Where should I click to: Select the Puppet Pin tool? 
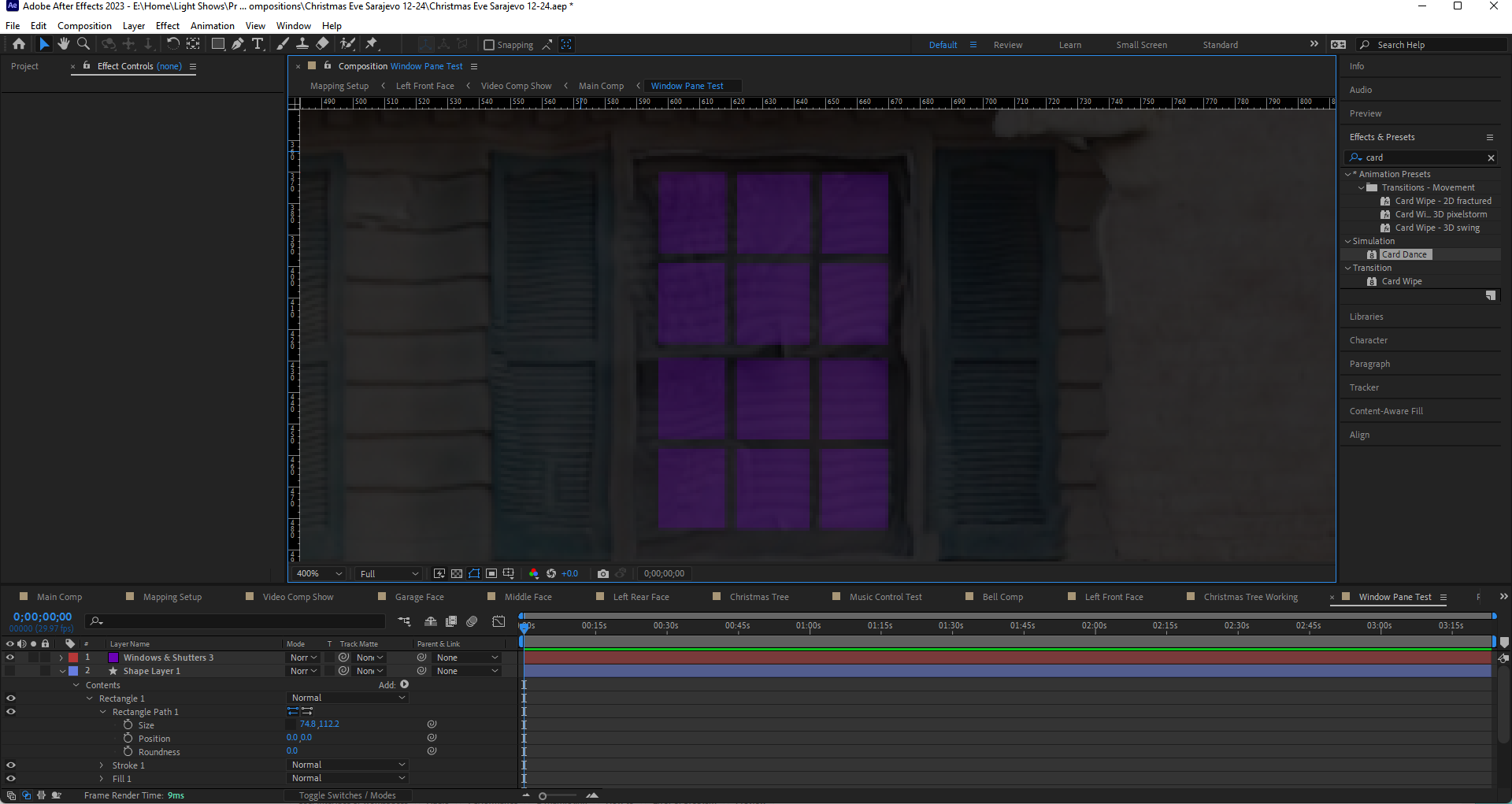[372, 44]
